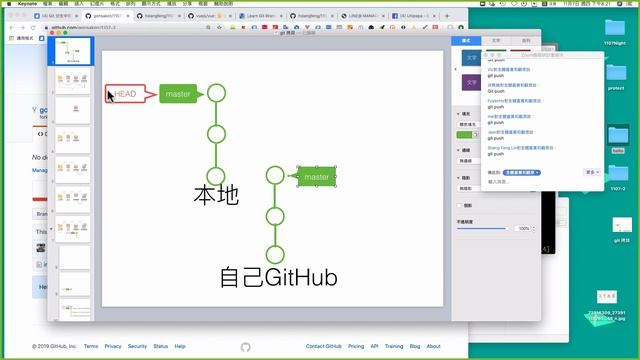Screen dimensions: 640x360
Task: Open the Contact GitHub footer link
Action: click(x=324, y=346)
